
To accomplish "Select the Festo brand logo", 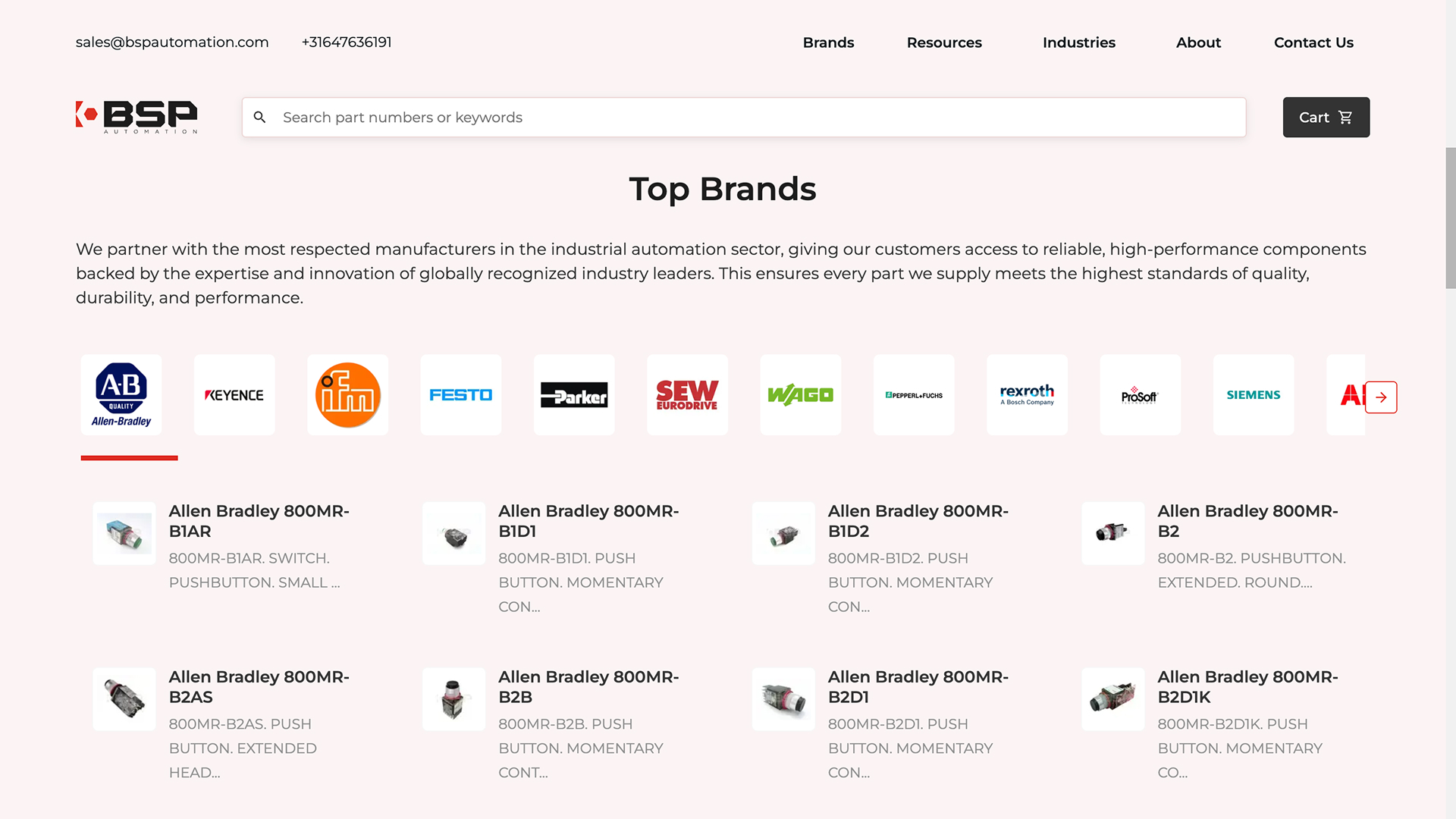I will (x=461, y=395).
